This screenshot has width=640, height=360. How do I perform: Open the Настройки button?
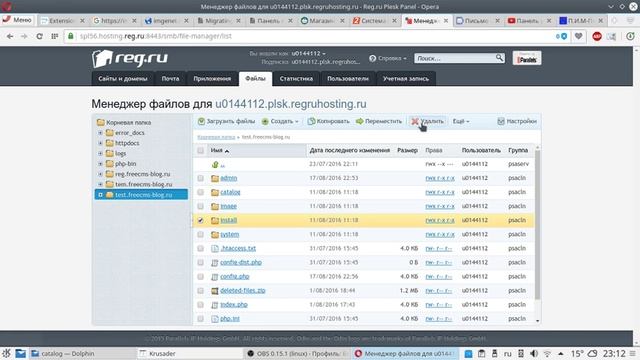coord(517,121)
